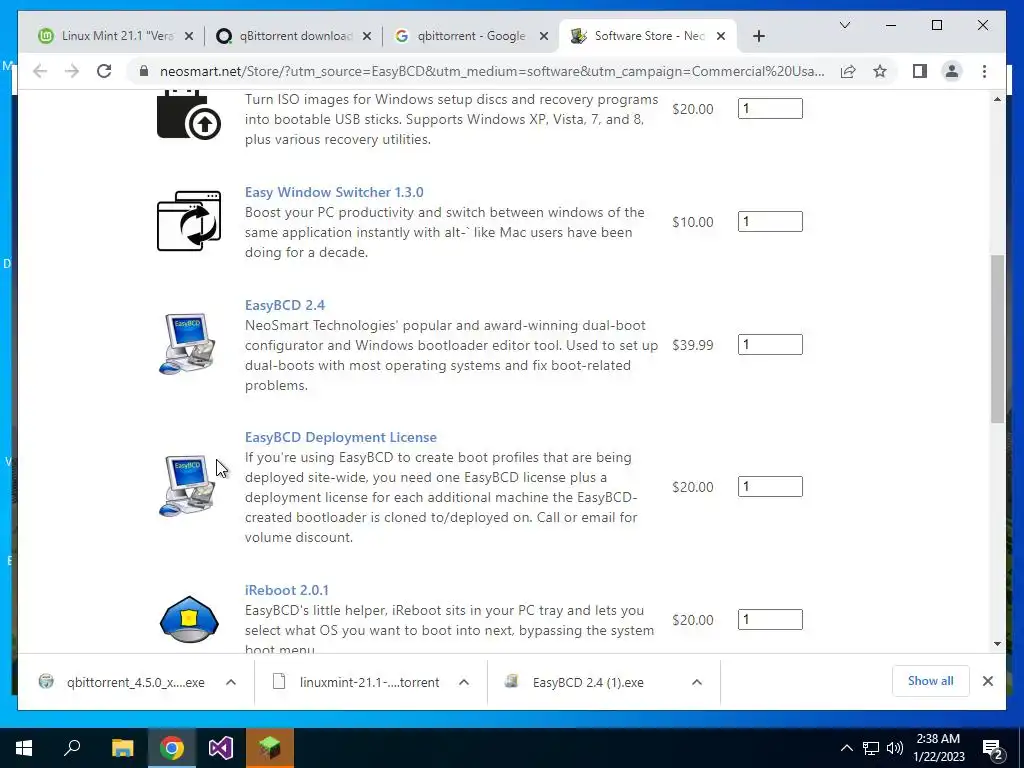Open the taskbar clock and date

(939, 748)
